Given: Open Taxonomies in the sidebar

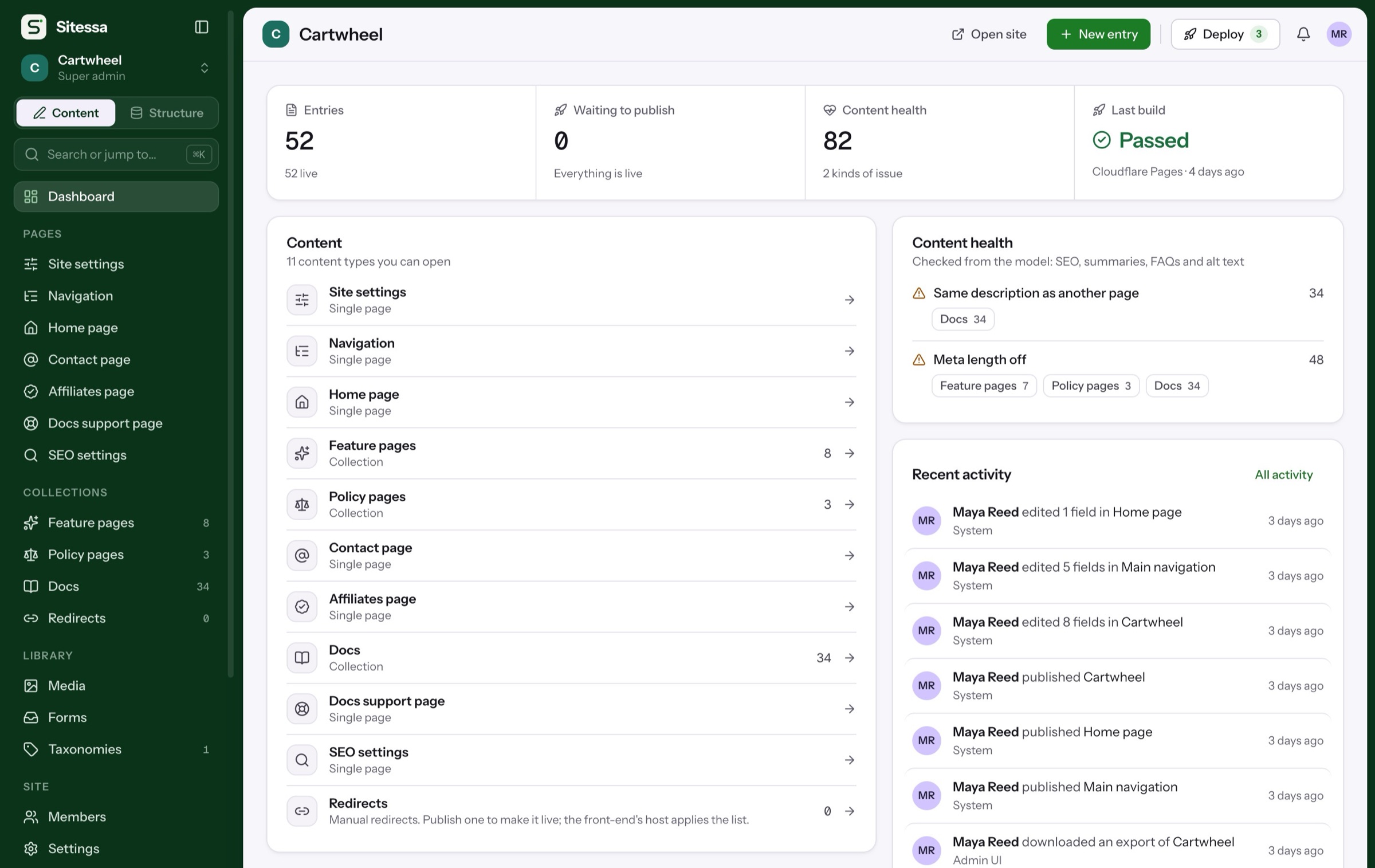Looking at the screenshot, I should click(x=116, y=749).
